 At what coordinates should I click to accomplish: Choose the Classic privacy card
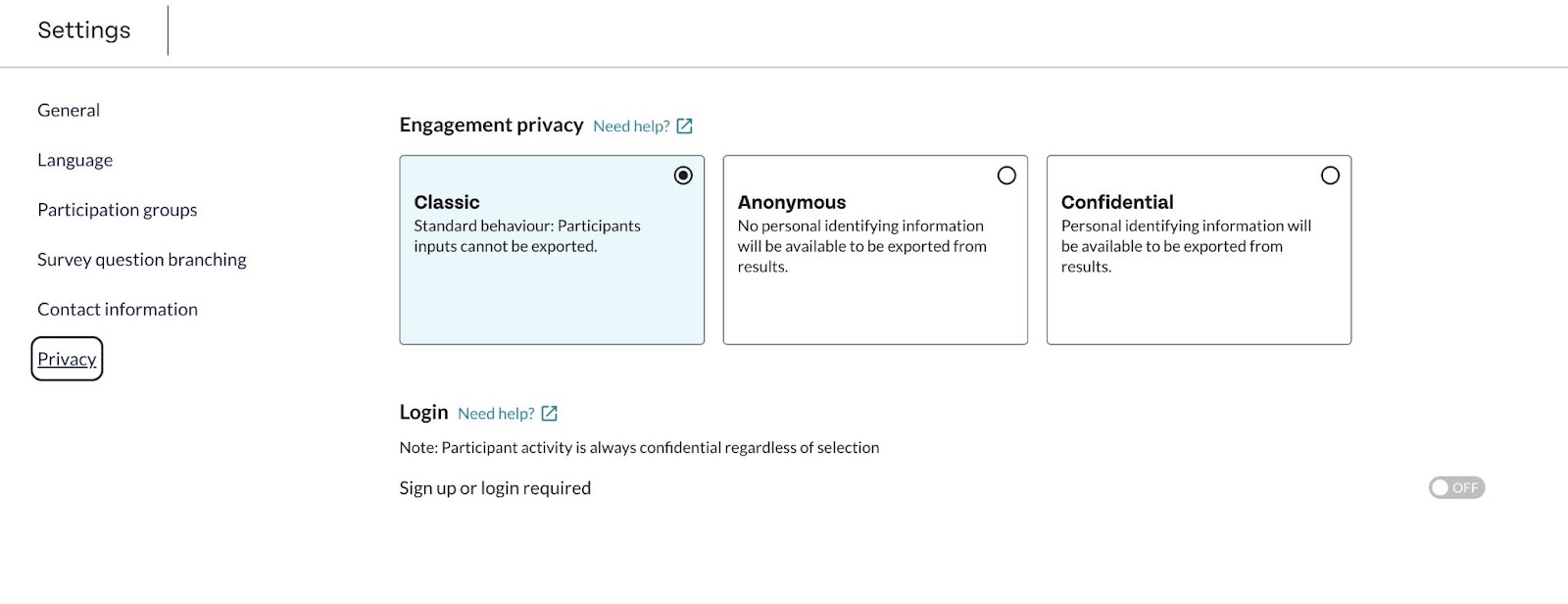click(x=552, y=250)
